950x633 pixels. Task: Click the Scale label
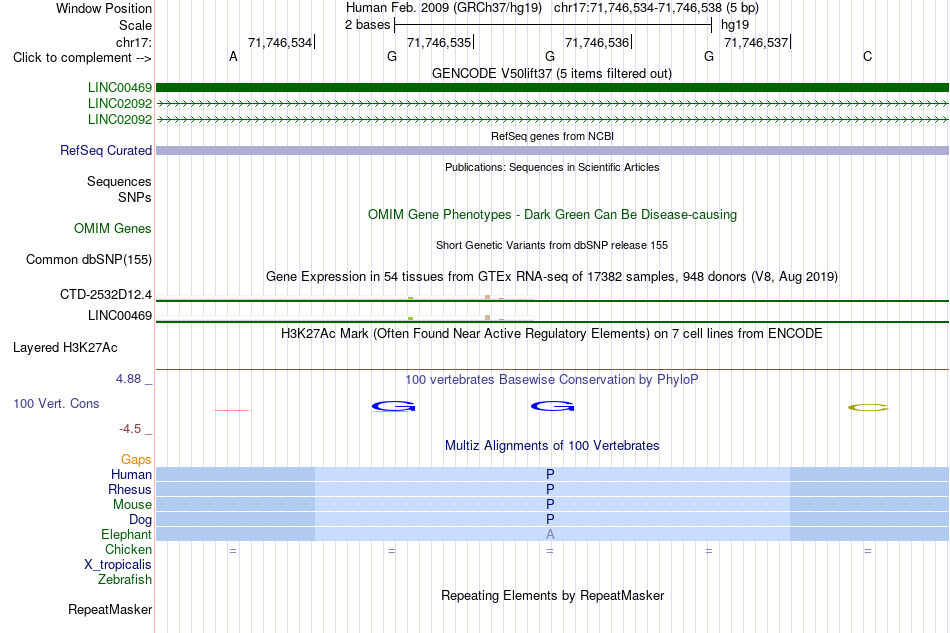coord(135,25)
